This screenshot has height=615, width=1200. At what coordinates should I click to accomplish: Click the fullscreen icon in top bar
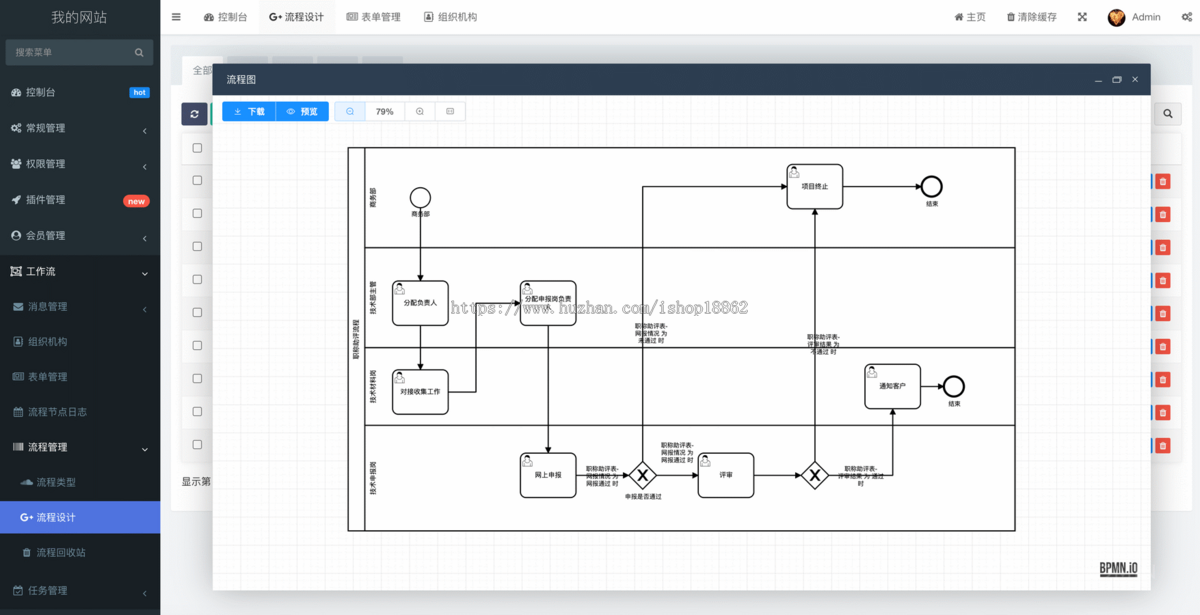(1082, 17)
